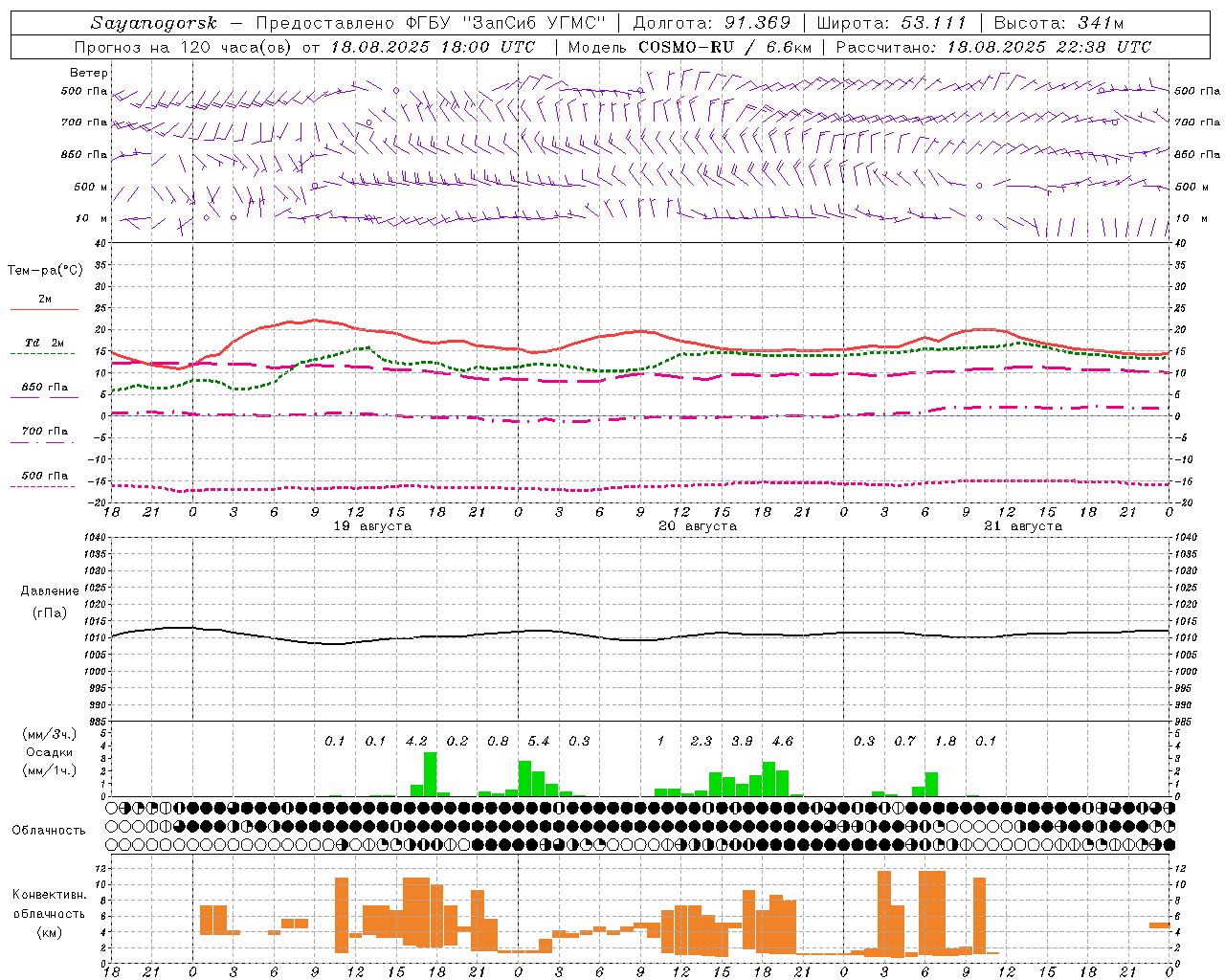Click the '850 гПа' temperature legend entry
This screenshot has height=980, width=1225.
coord(44,388)
